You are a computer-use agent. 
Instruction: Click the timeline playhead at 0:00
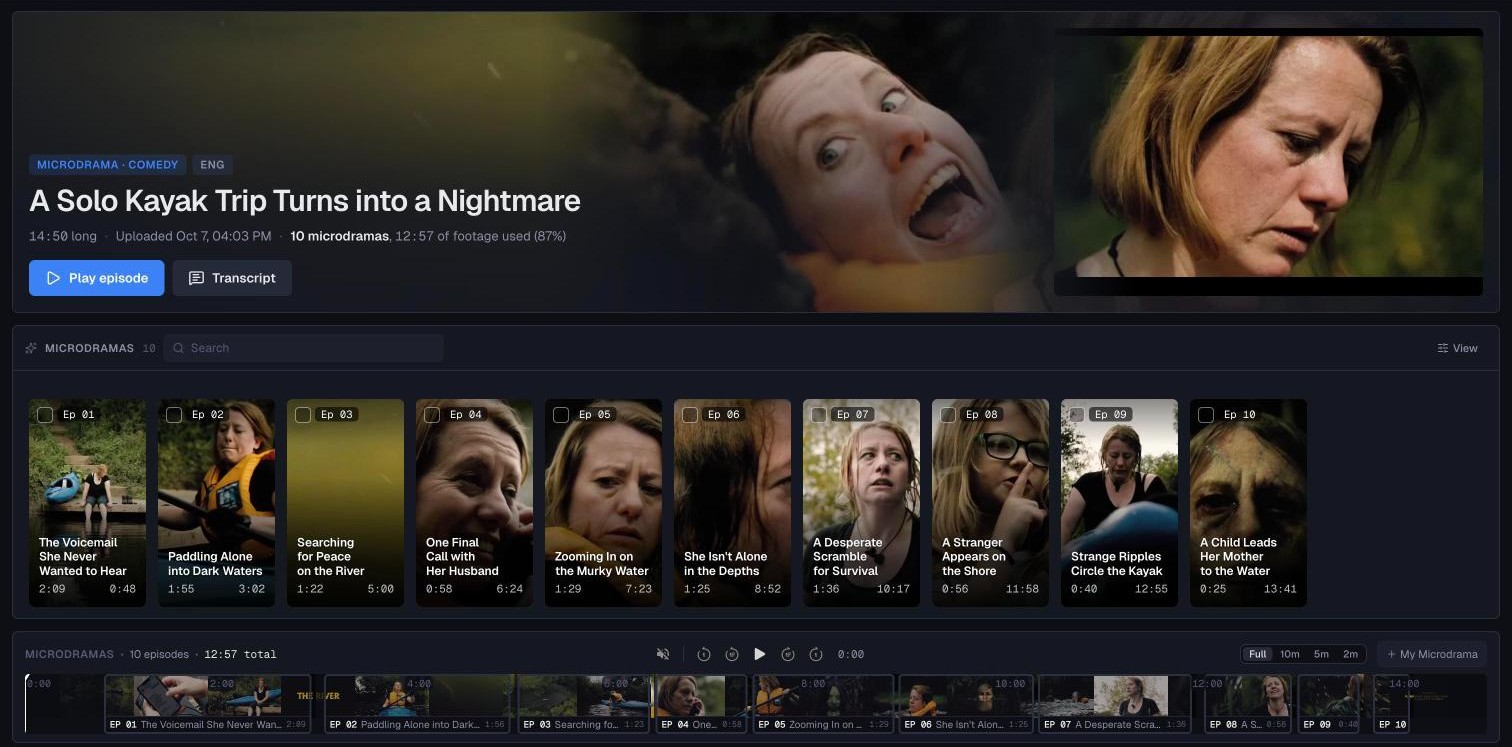(x=27, y=703)
